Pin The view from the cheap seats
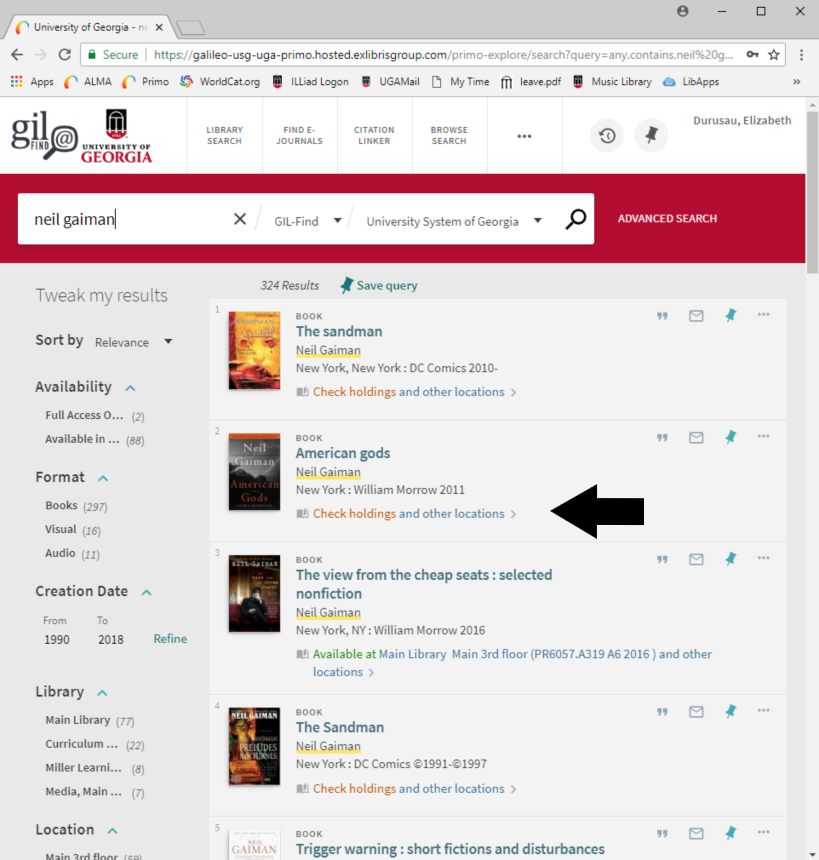The width and height of the screenshot is (819, 860). pyautogui.click(x=730, y=559)
